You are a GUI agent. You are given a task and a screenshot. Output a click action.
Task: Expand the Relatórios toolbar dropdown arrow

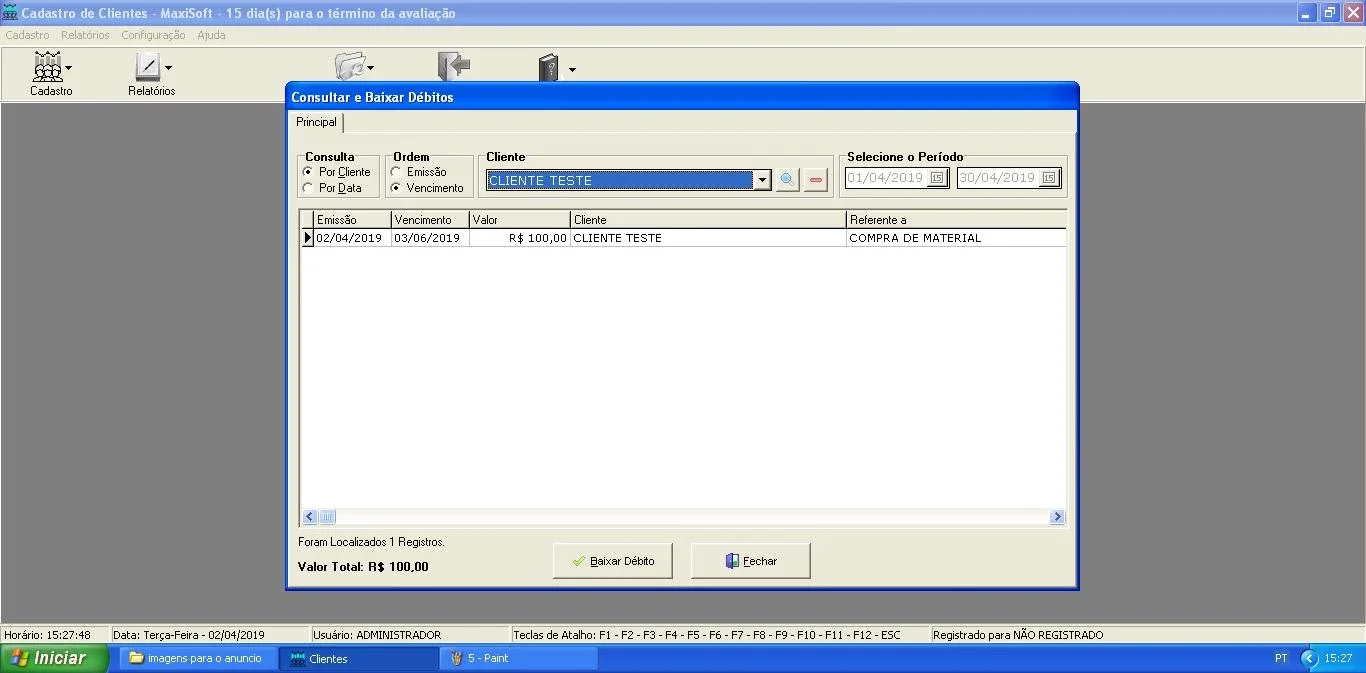168,68
